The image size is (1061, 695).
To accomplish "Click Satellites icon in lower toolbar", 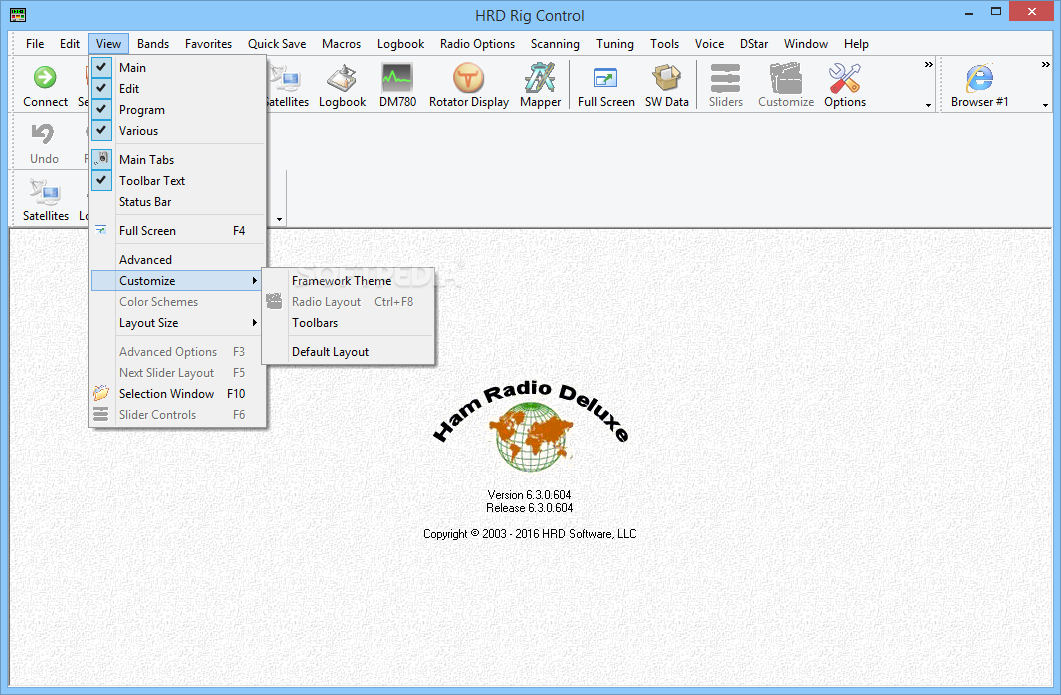I will pyautogui.click(x=45, y=192).
